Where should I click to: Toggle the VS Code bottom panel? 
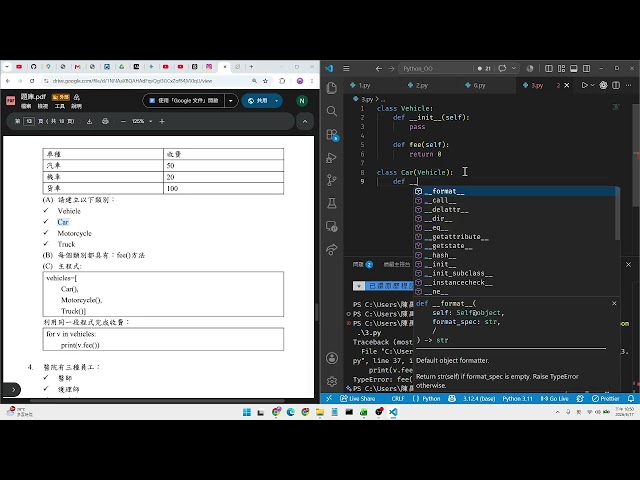(x=574, y=68)
